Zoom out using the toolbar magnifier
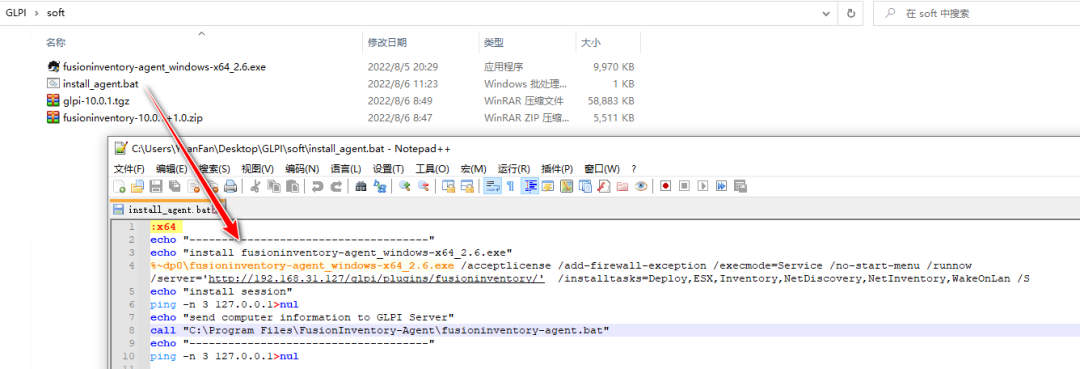This screenshot has width=1080, height=369. [424, 186]
